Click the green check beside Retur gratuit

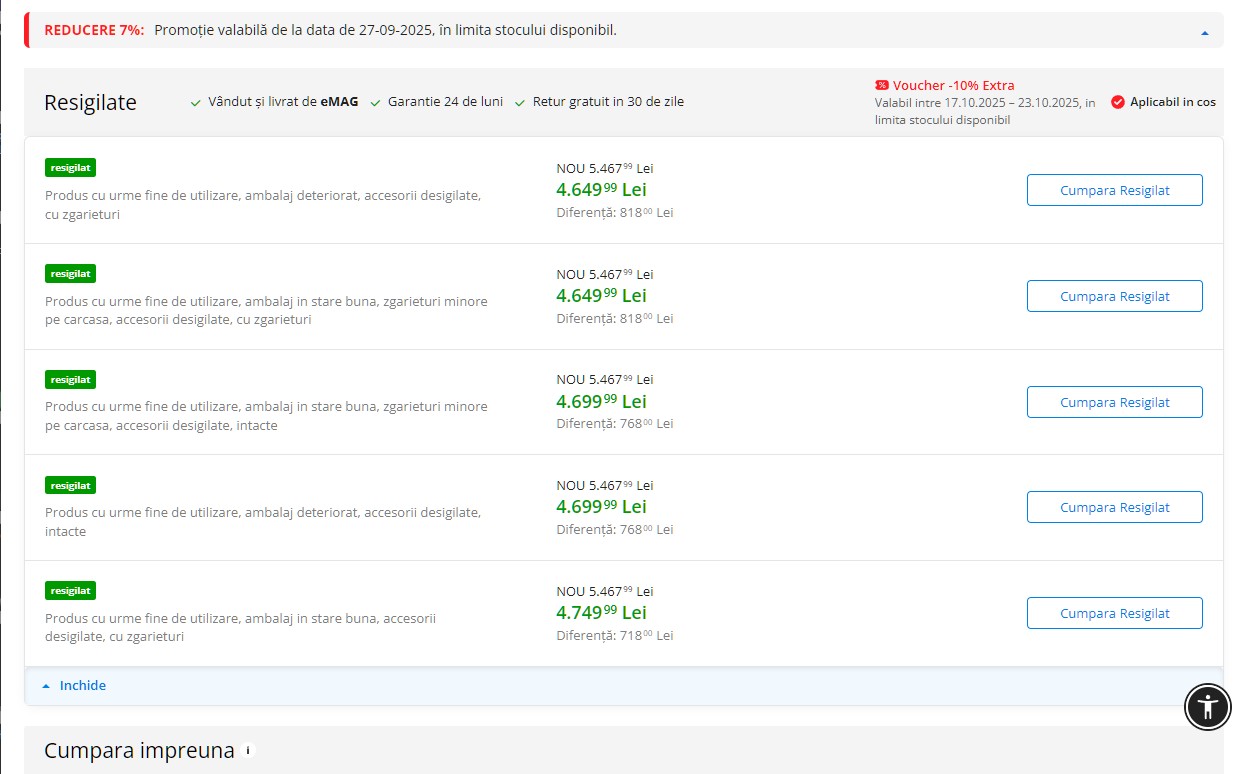(x=520, y=102)
